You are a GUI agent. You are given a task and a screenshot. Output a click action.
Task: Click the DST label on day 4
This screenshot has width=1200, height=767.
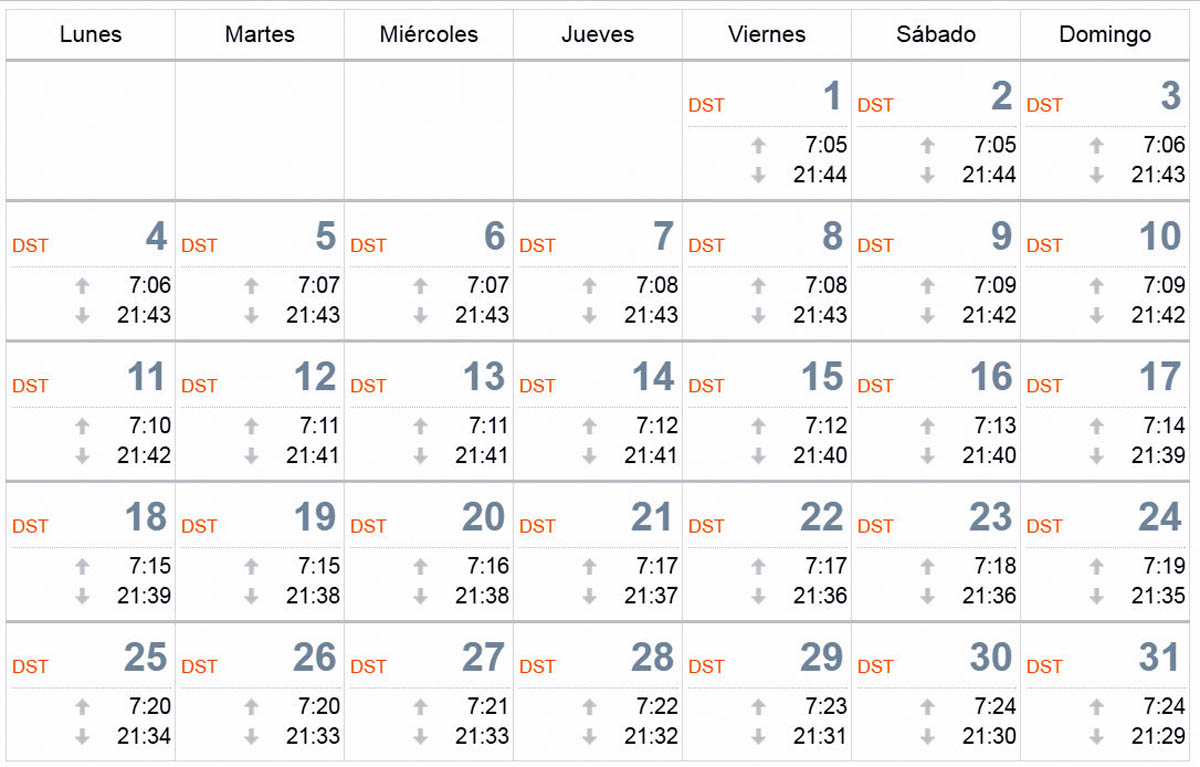[x=30, y=246]
